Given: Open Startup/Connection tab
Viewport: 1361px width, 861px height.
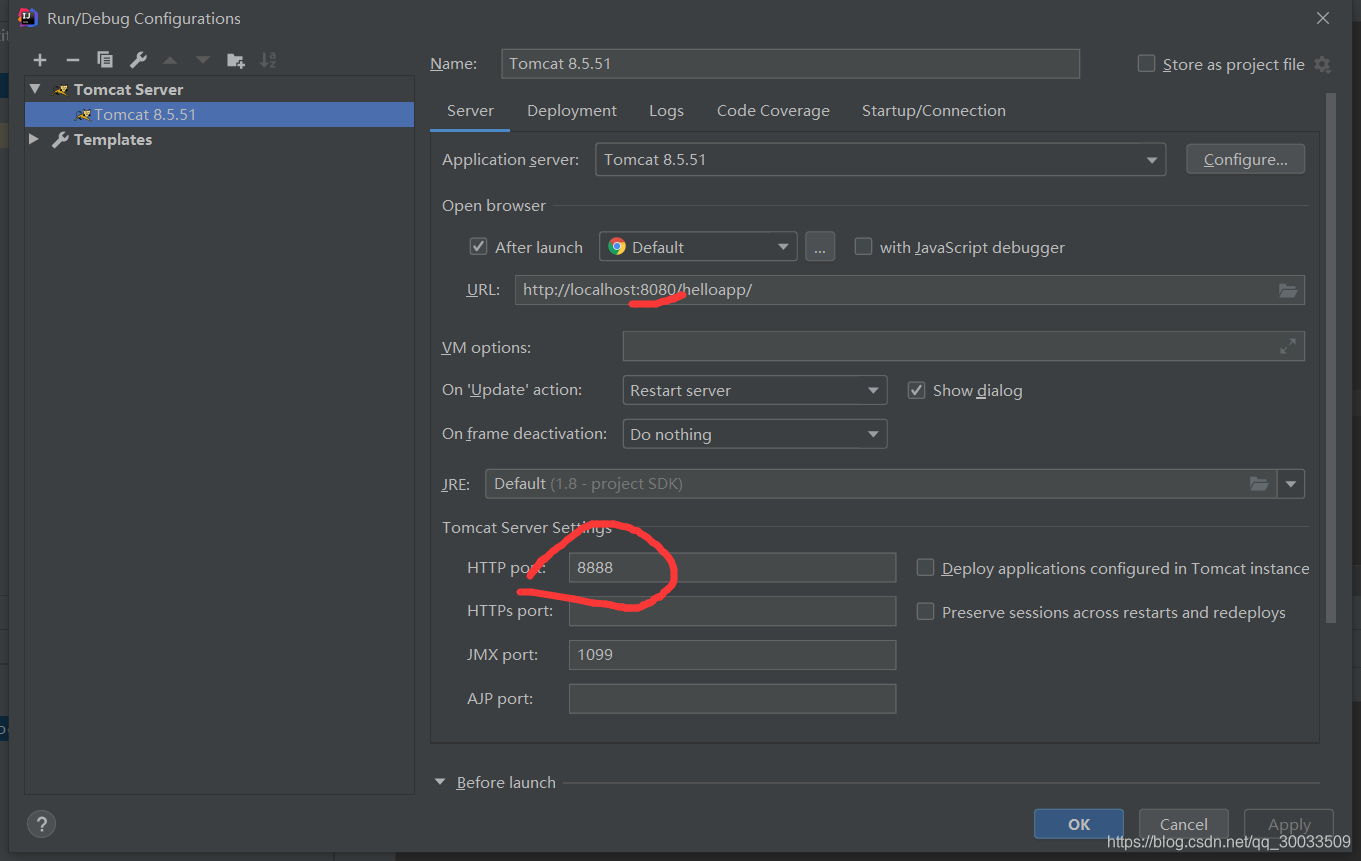Looking at the screenshot, I should pyautogui.click(x=934, y=111).
